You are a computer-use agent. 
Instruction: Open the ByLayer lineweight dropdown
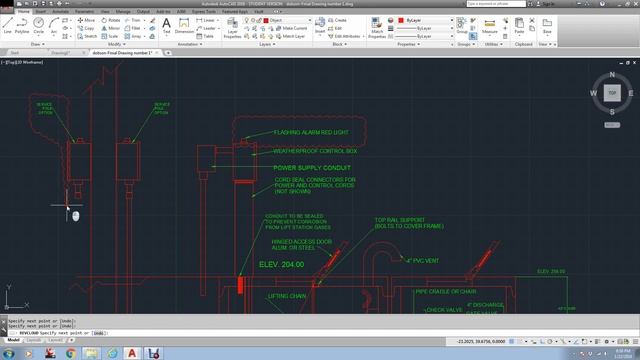tap(425, 28)
